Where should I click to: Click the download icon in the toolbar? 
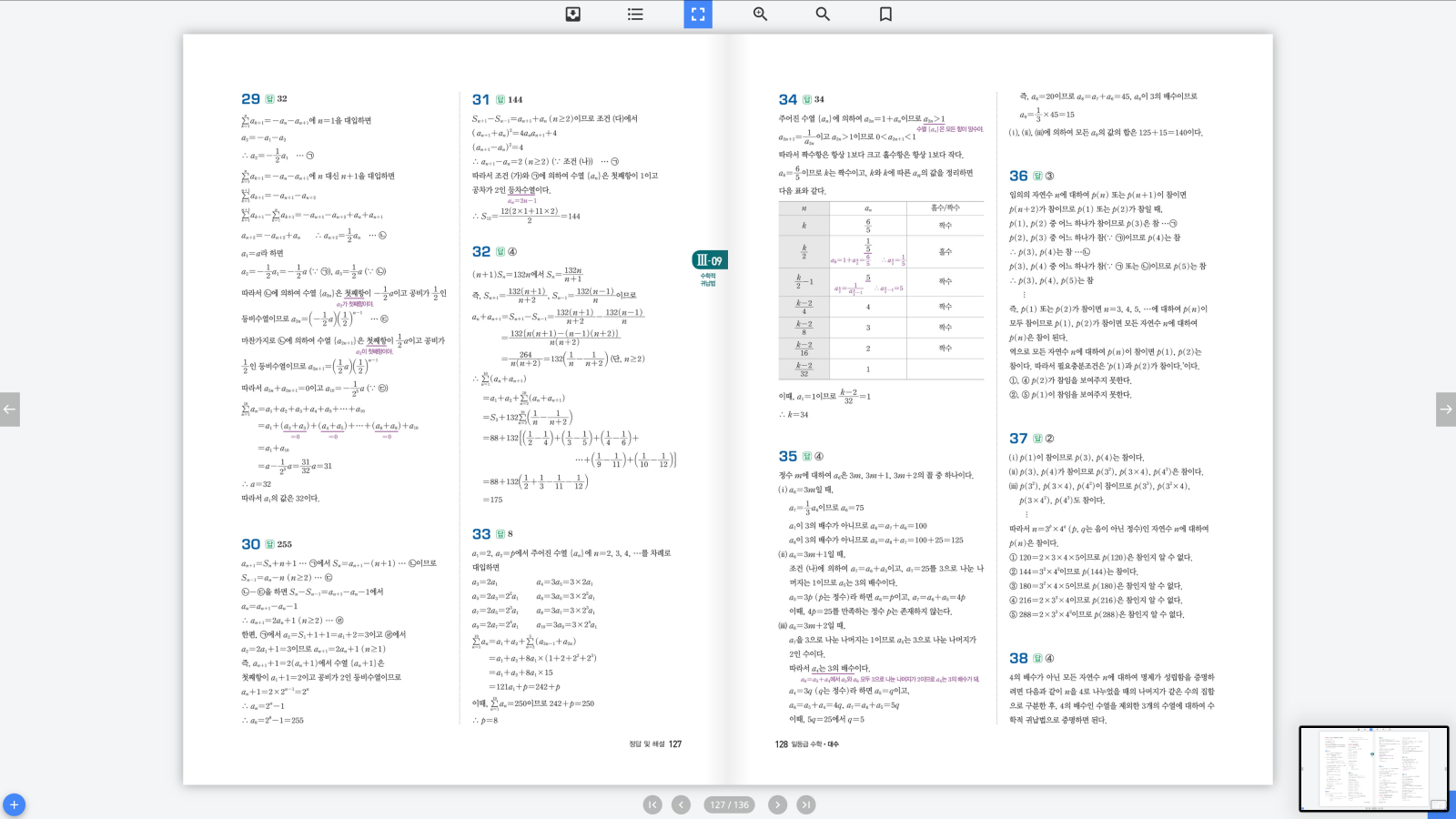[x=571, y=14]
